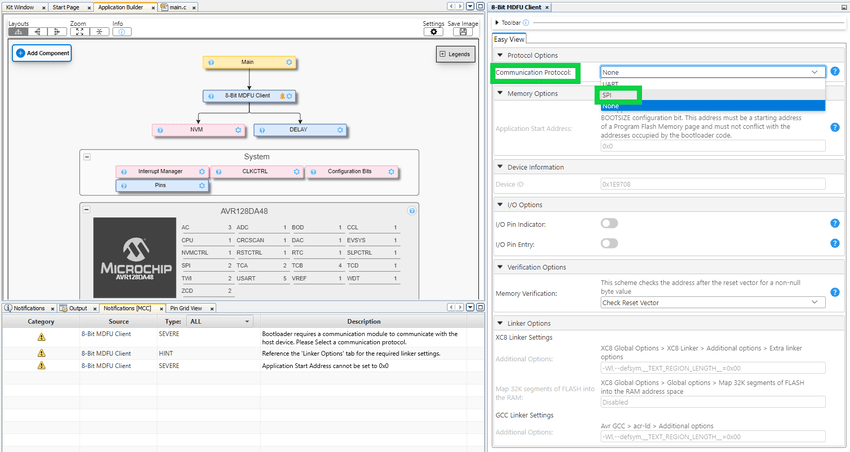Click the warning bell on 8-Bit MDFU Client
The width and height of the screenshot is (850, 452).
click(x=282, y=96)
